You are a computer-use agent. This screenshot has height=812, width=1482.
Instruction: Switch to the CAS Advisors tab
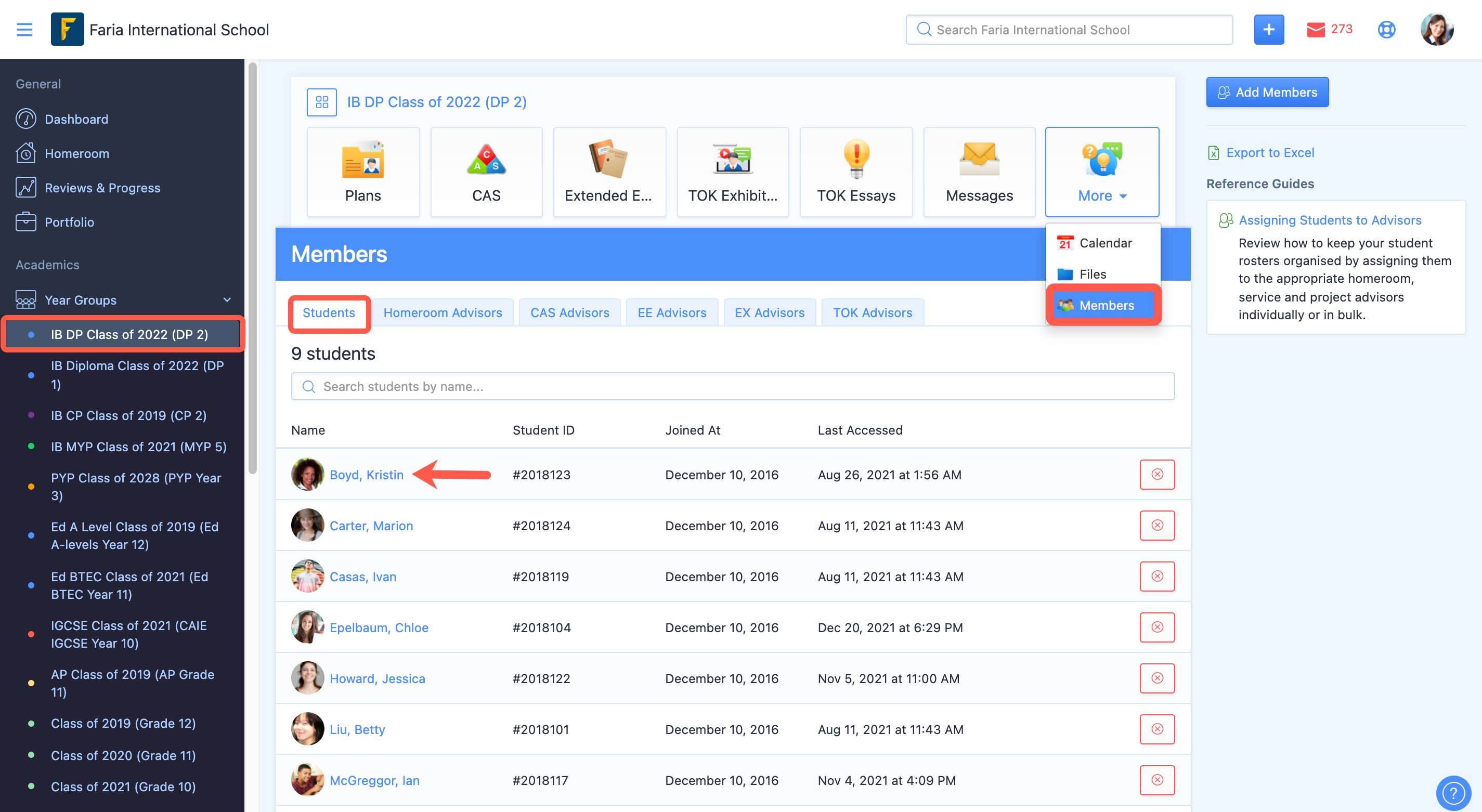pos(569,312)
